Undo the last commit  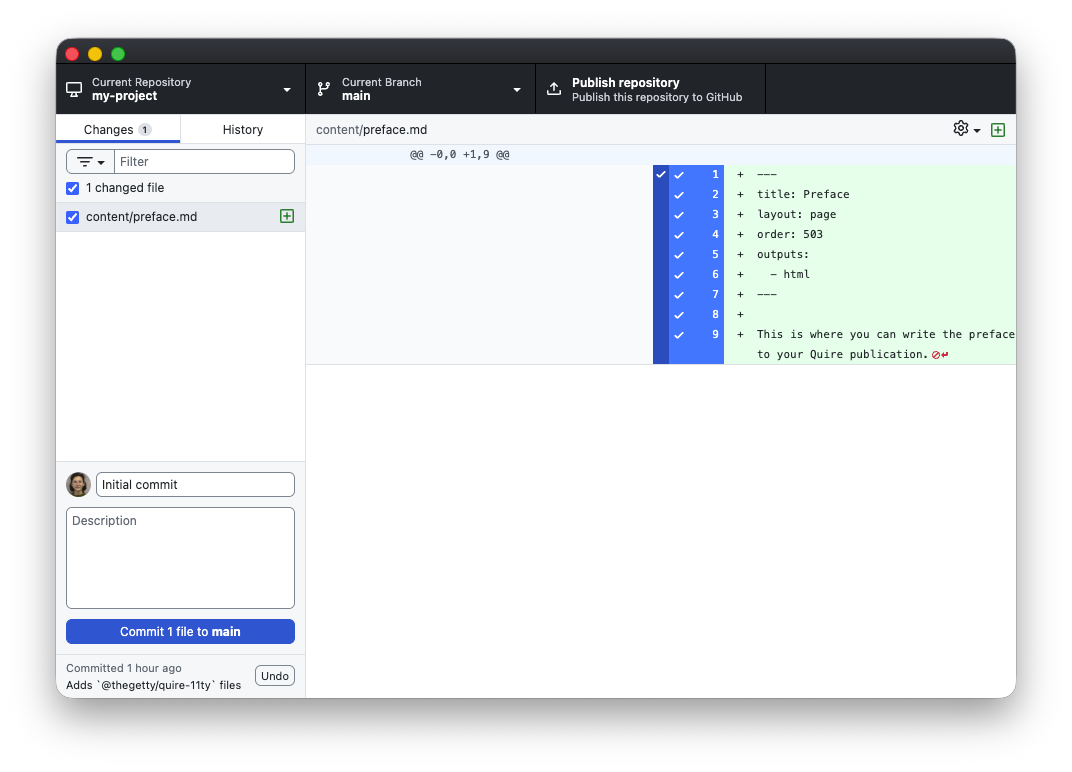click(x=274, y=676)
